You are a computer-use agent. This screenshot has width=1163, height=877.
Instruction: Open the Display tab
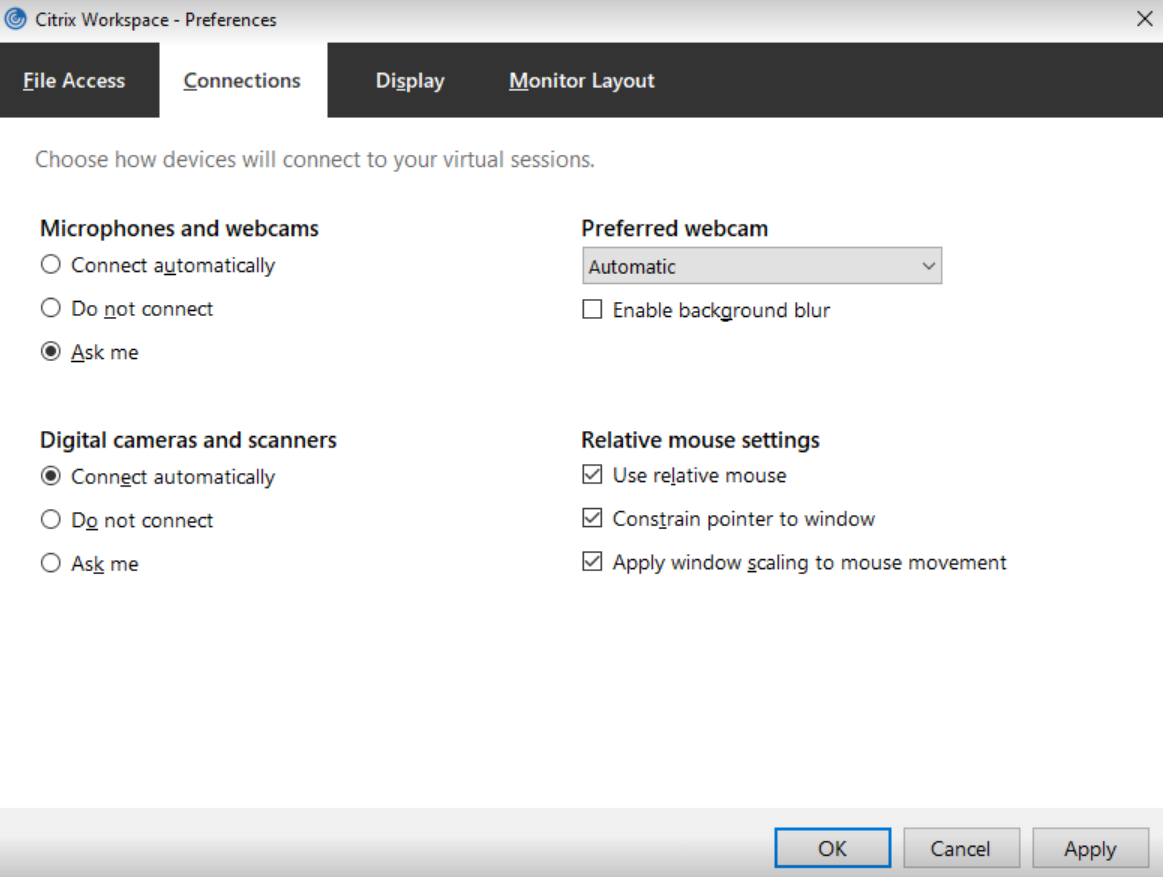pos(410,81)
